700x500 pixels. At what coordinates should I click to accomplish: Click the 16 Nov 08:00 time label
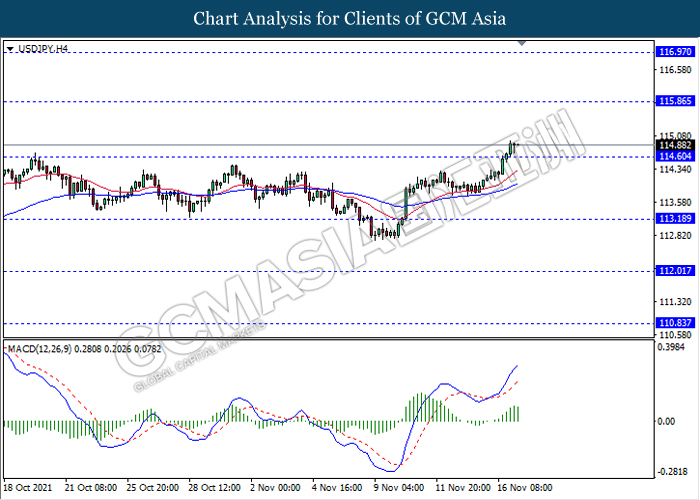tap(525, 488)
